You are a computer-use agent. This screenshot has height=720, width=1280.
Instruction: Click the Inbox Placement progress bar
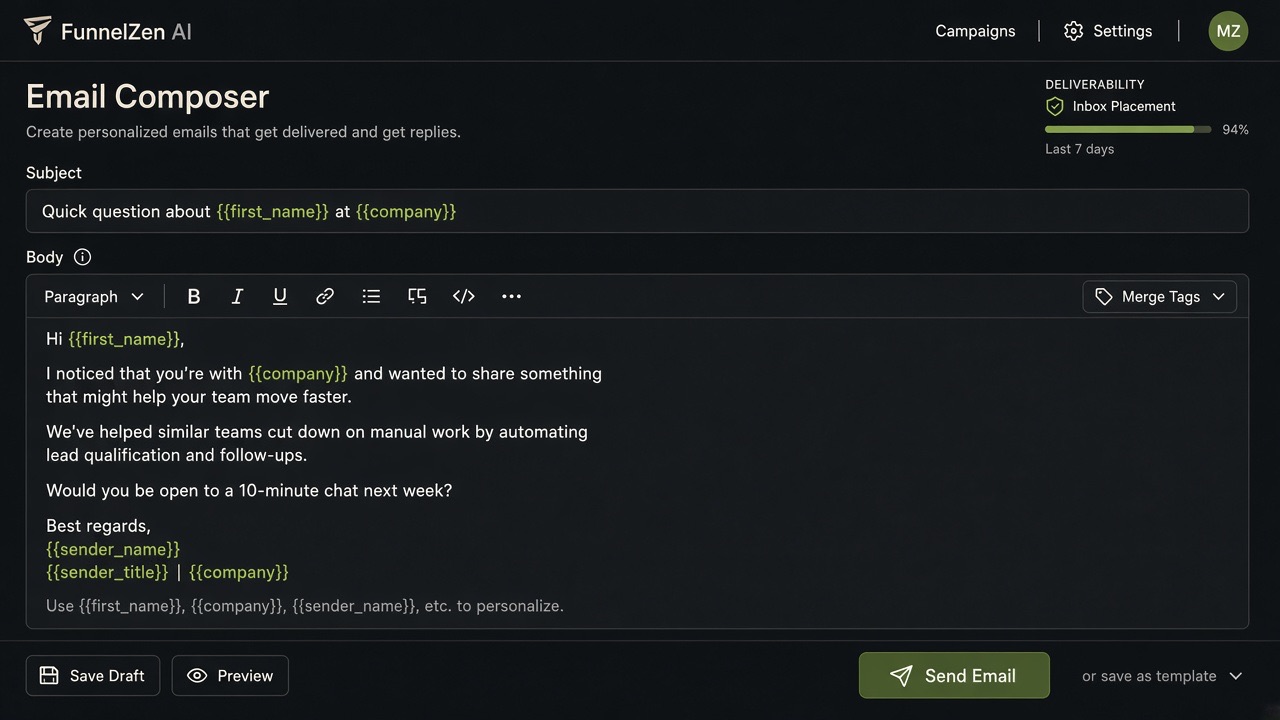click(1128, 129)
